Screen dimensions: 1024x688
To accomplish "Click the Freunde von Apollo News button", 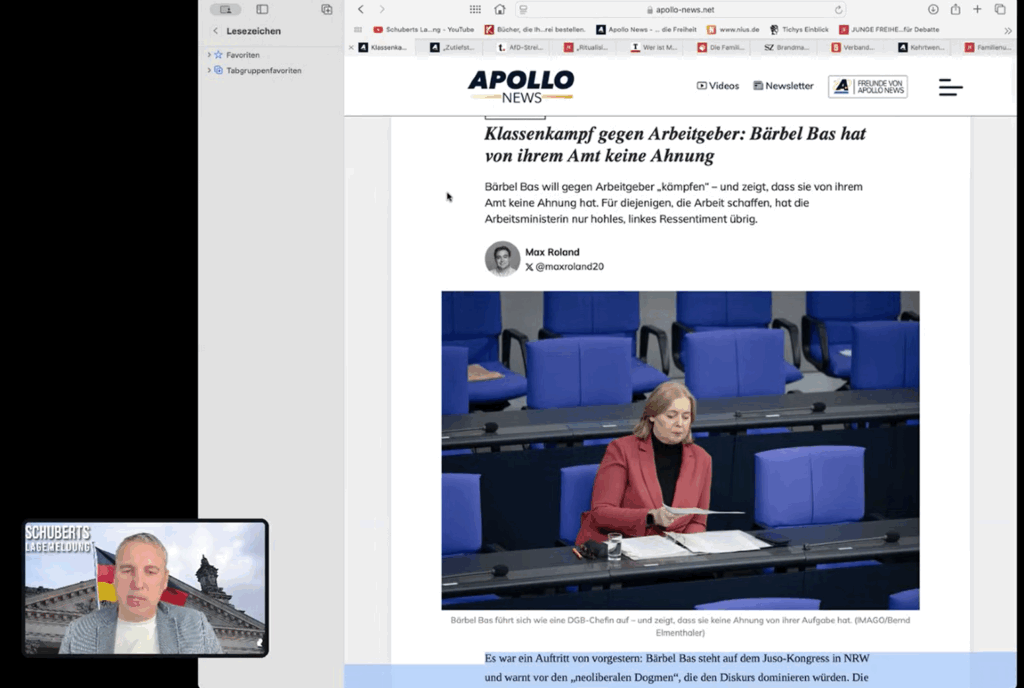I will pos(867,86).
